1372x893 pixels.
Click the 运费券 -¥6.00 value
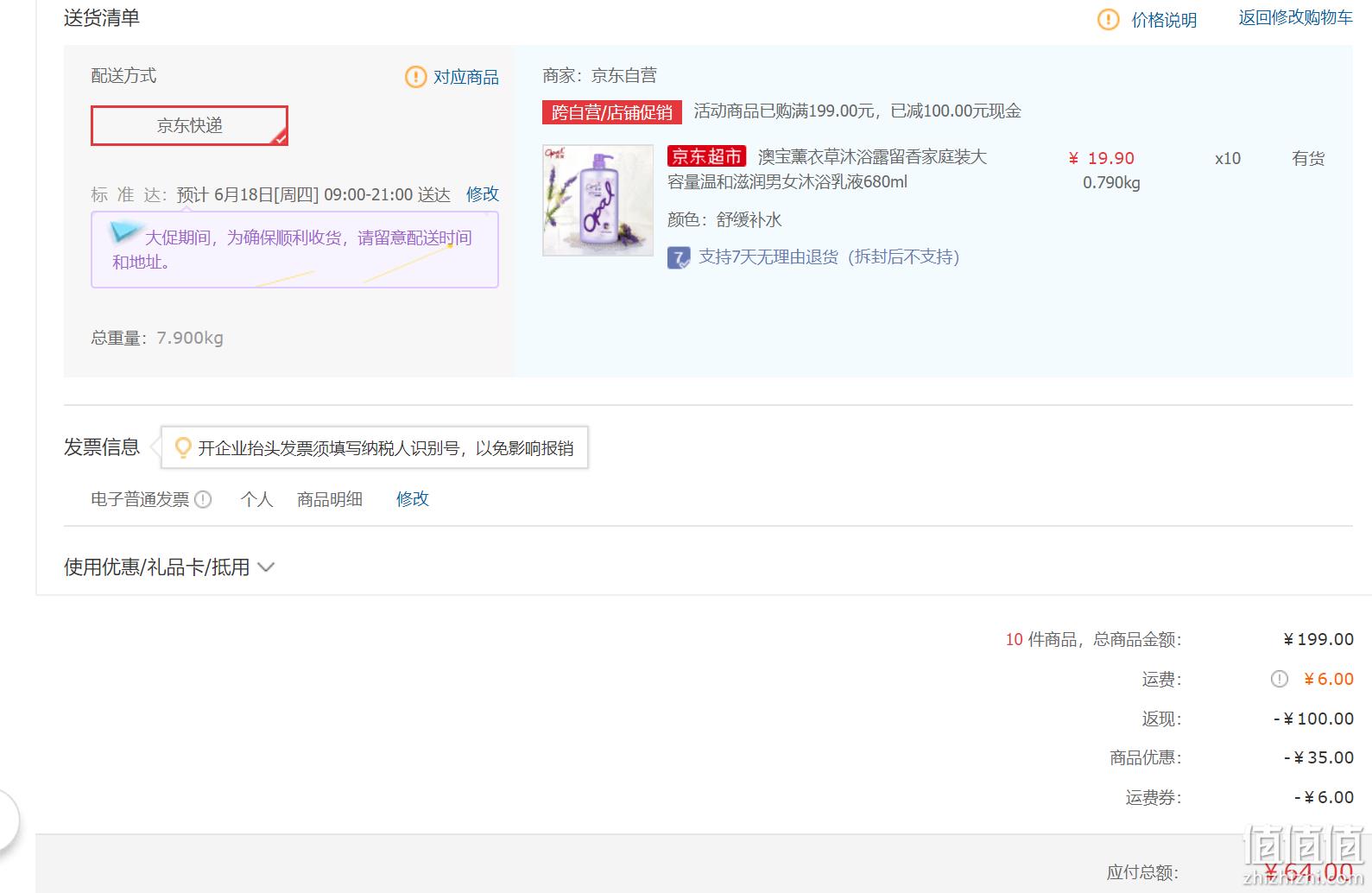[x=1325, y=797]
